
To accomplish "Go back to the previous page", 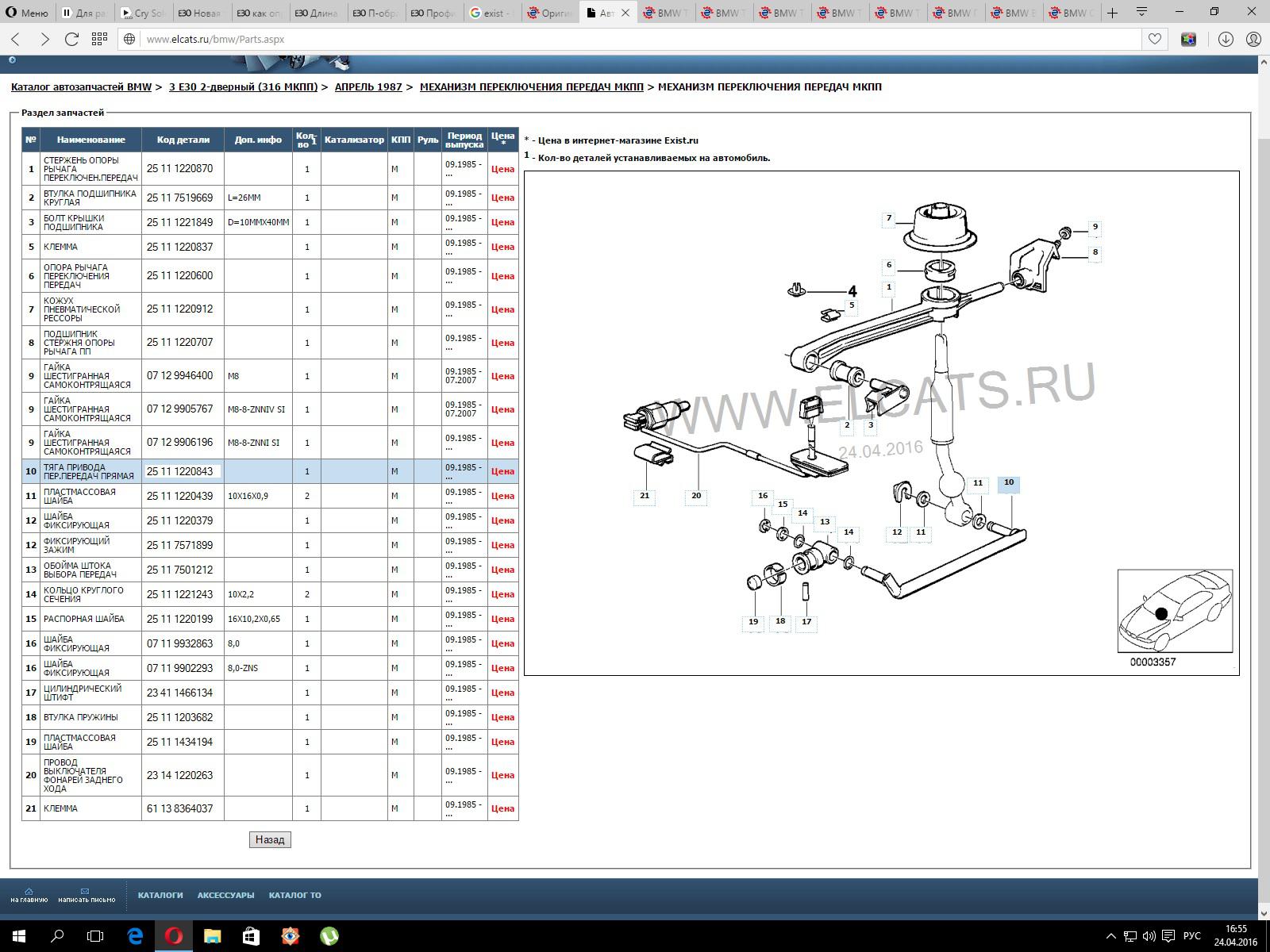I will pos(16,39).
